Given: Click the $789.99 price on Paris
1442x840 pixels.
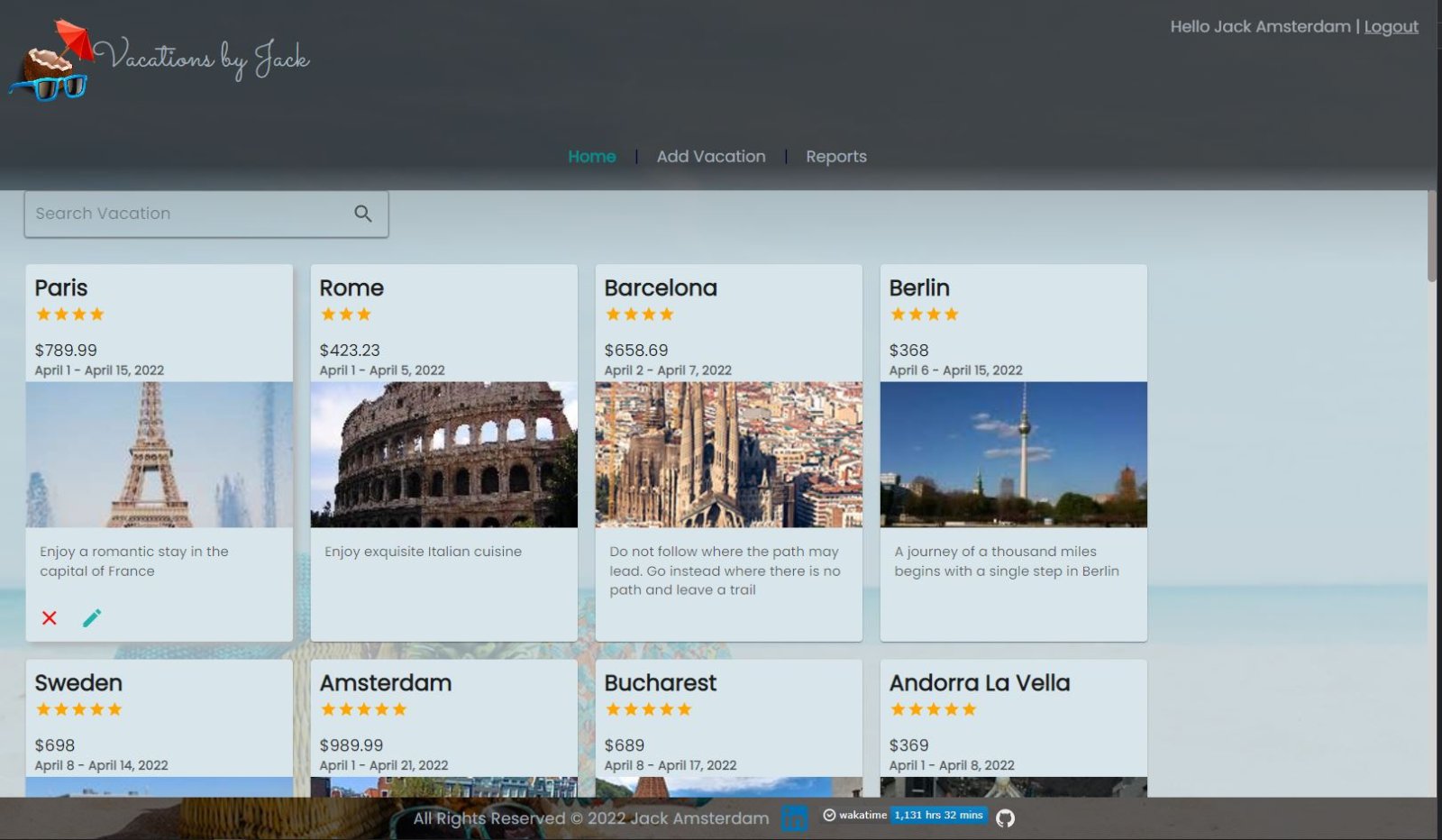Looking at the screenshot, I should point(66,350).
